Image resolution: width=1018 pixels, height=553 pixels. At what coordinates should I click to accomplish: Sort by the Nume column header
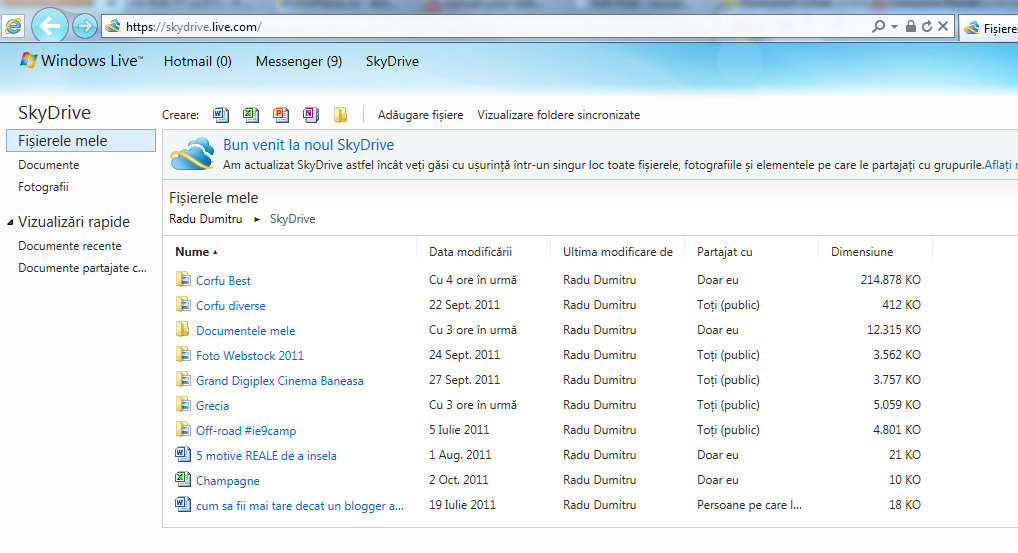196,252
